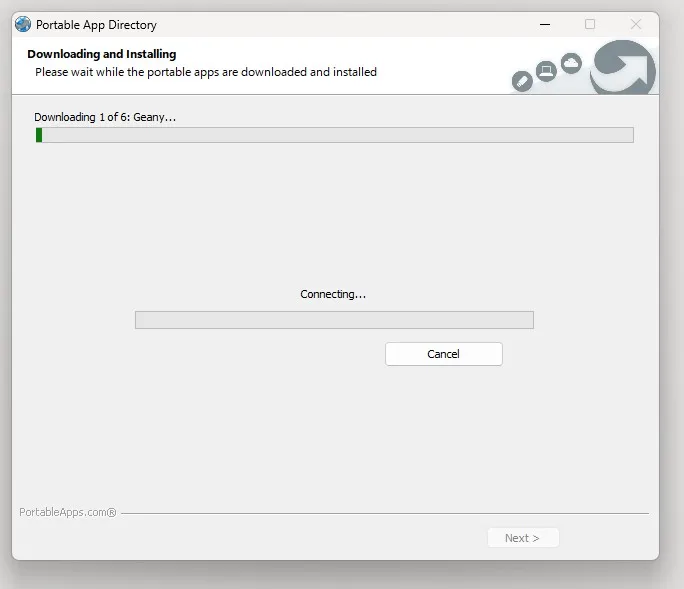684x589 pixels.
Task: Minimize the Portable App Directory window
Action: [545, 24]
